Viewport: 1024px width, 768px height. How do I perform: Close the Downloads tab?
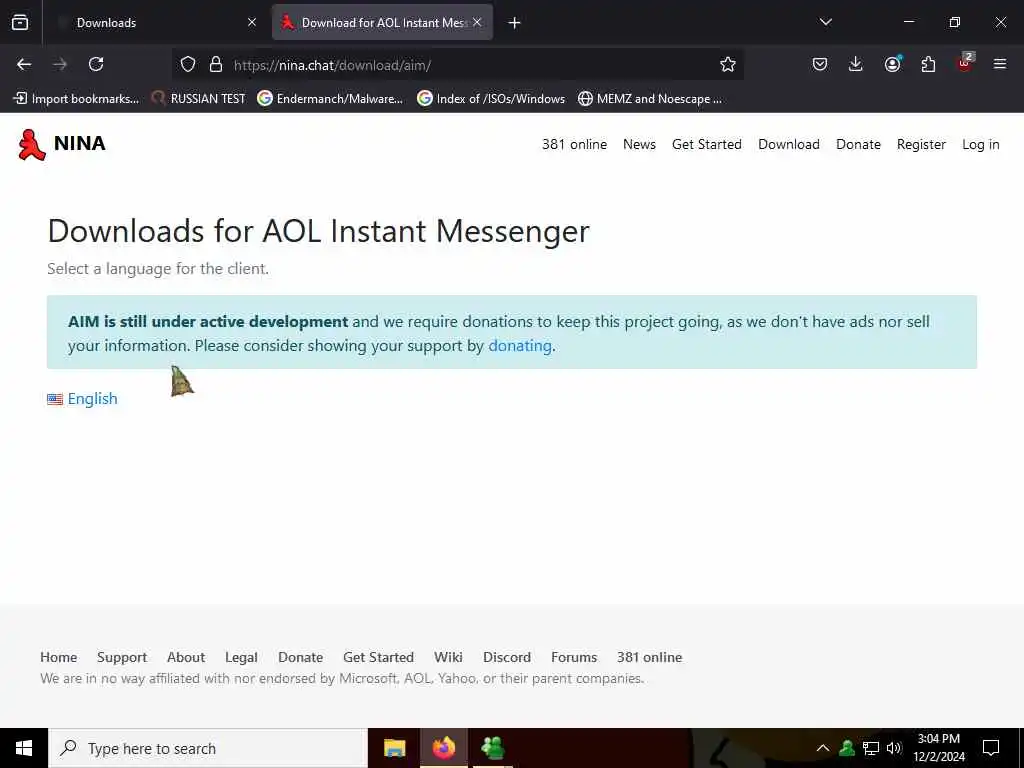[x=252, y=22]
